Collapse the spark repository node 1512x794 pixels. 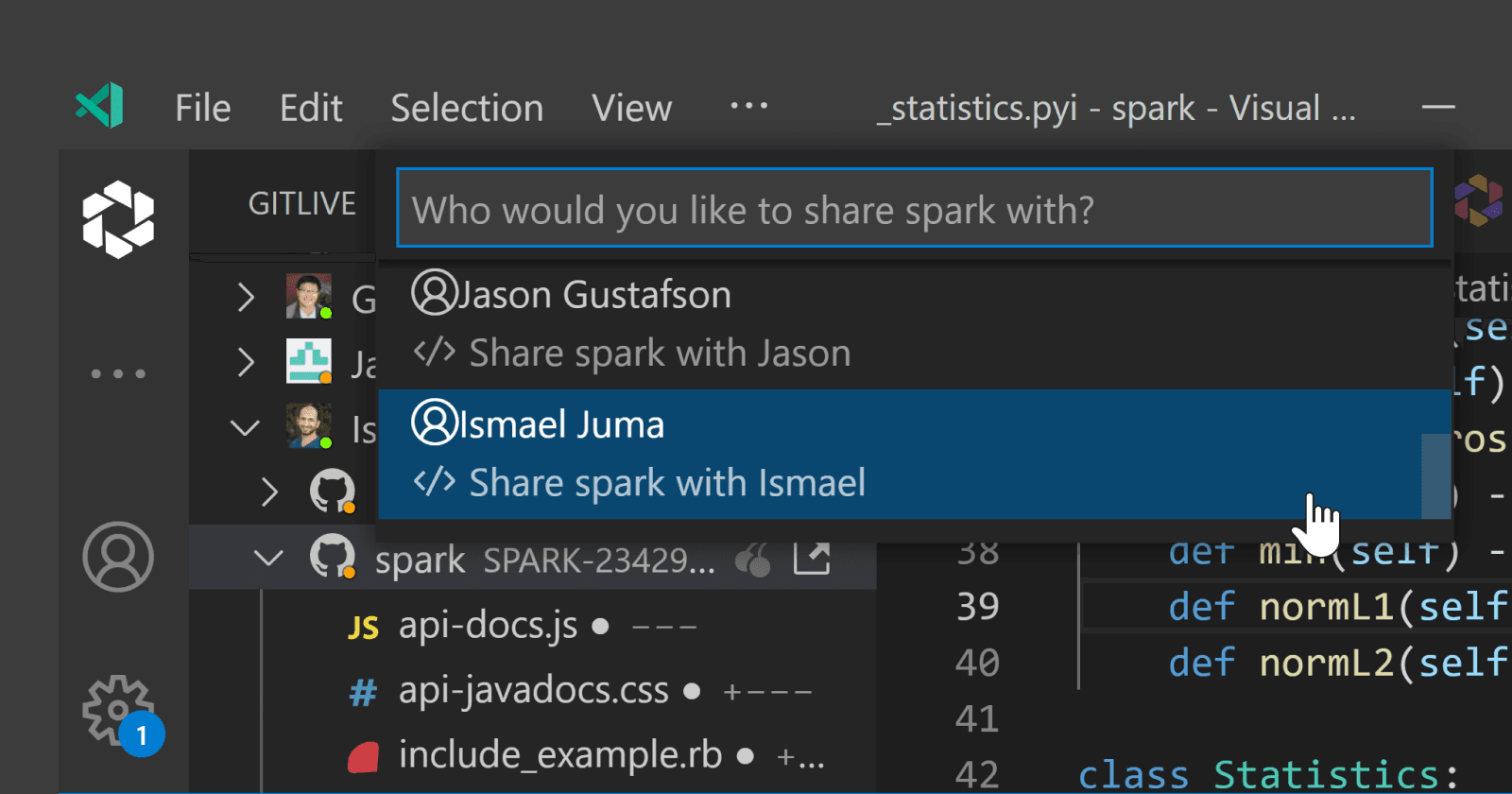(269, 558)
